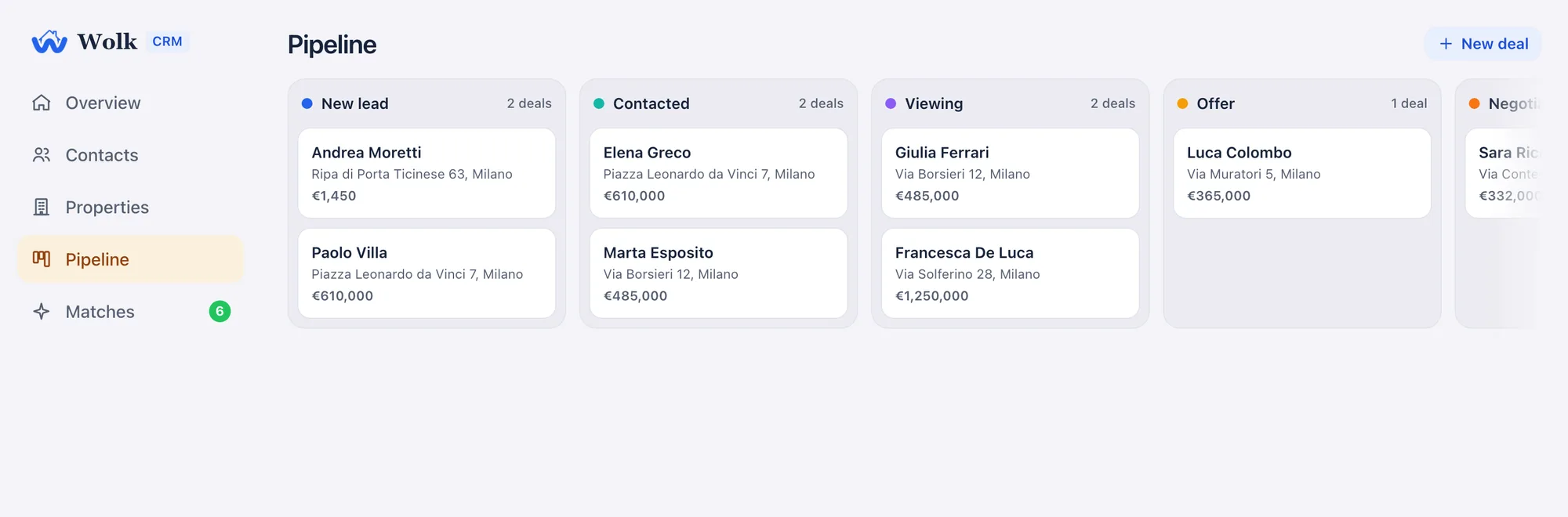
Task: Click the green Matches count badge
Action: click(220, 312)
